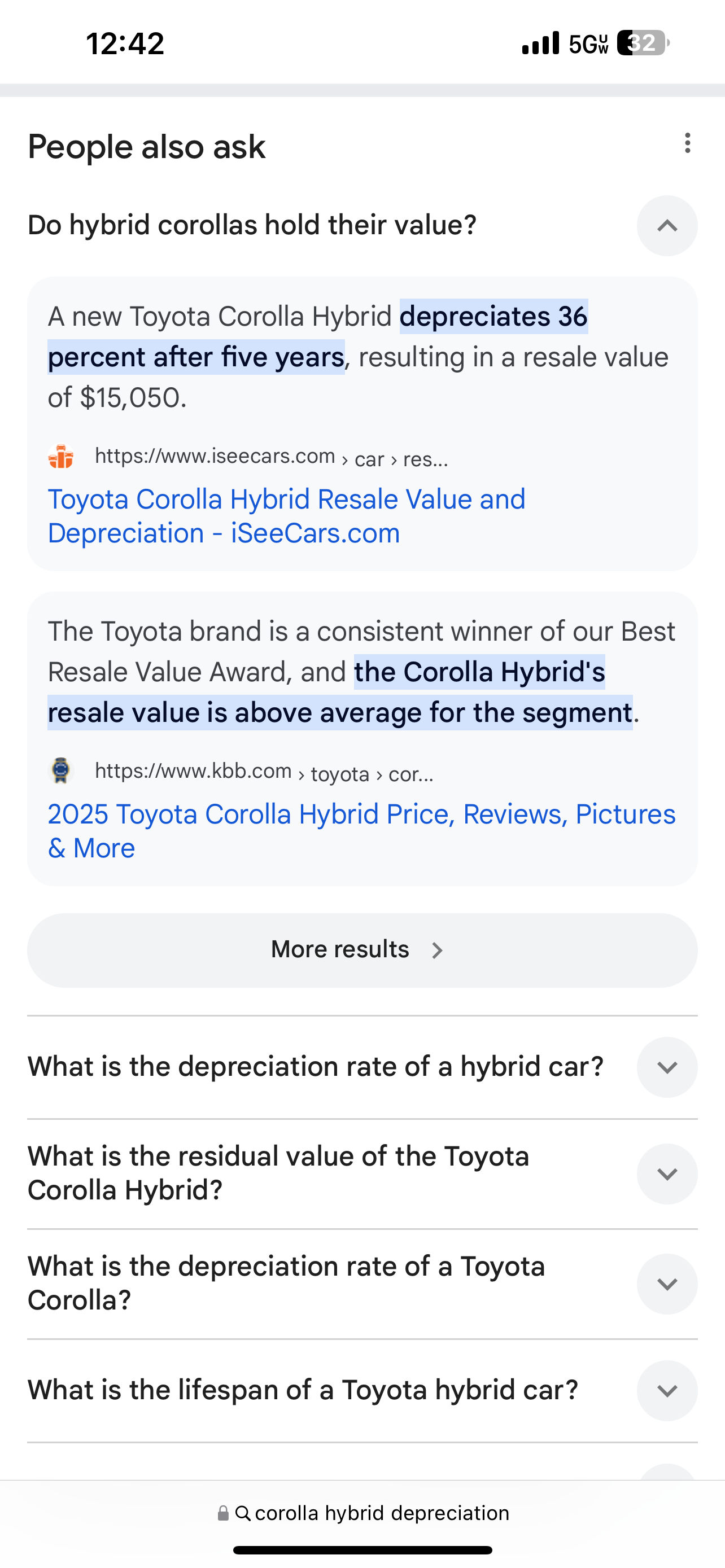Collapse the hybrid corollas value question
Screen dimensions: 725x1568
[x=667, y=226]
